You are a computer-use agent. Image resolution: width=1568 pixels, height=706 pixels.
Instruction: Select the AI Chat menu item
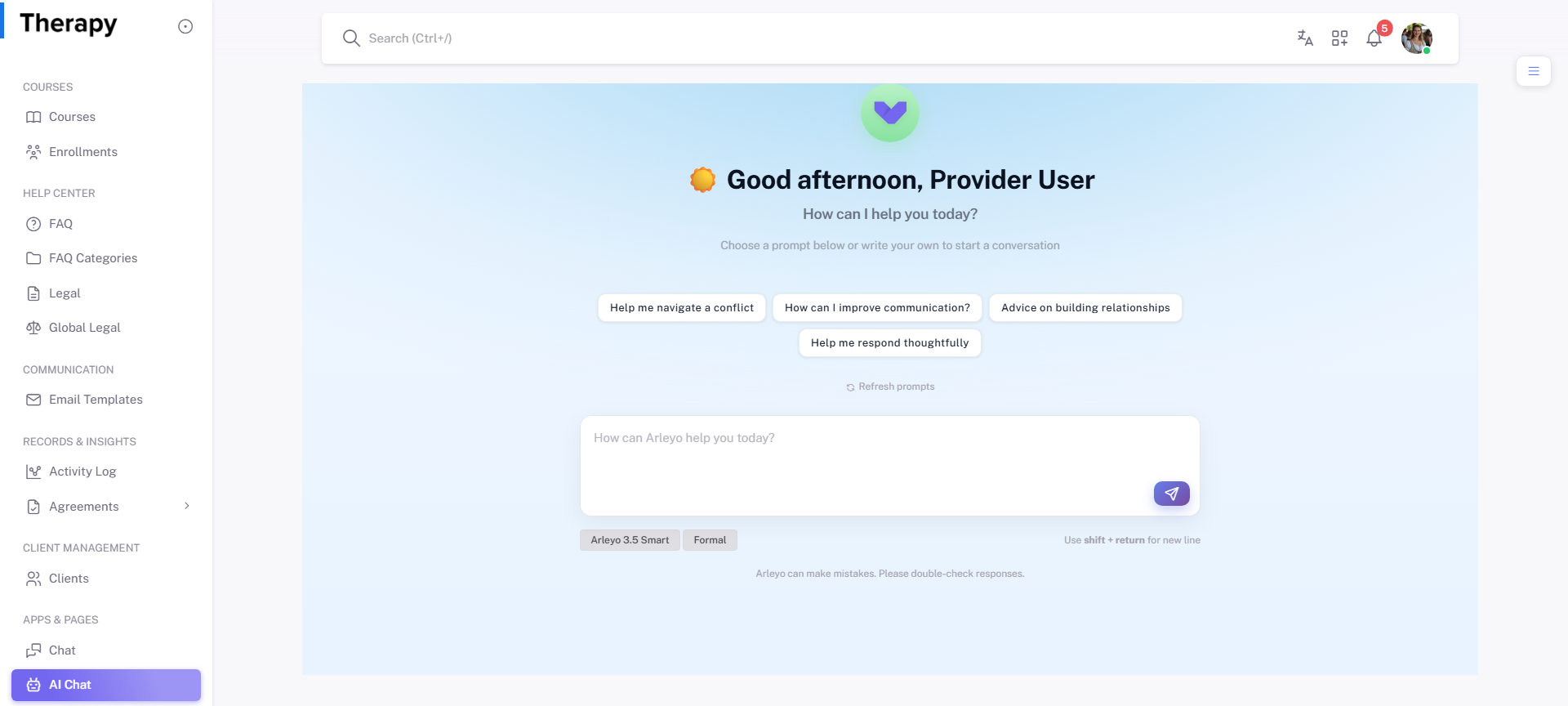[106, 685]
